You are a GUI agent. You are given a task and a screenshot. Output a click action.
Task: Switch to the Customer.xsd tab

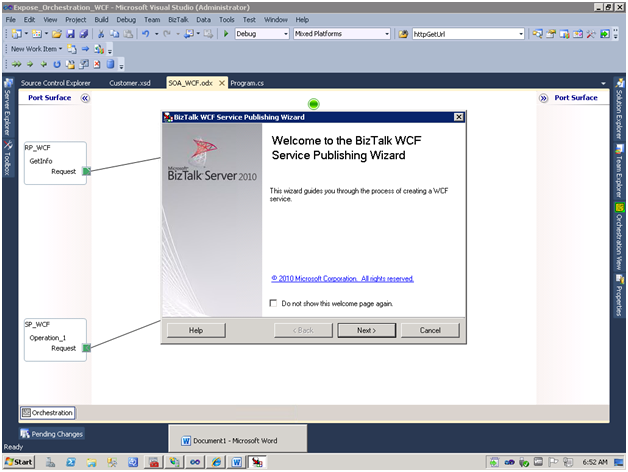pos(130,83)
